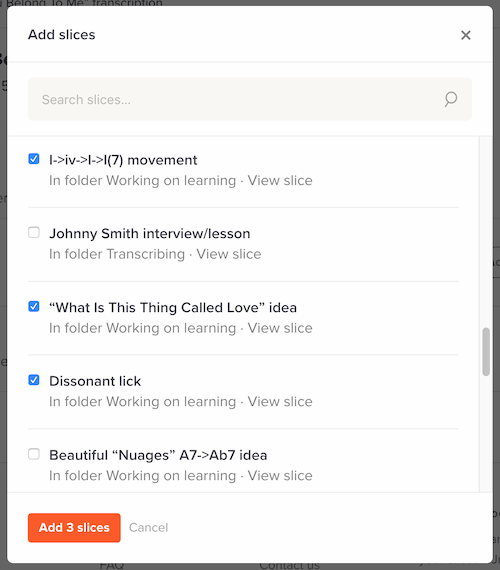This screenshot has width=500, height=570.
Task: Open View slice for Dissonant lick
Action: [x=280, y=401]
